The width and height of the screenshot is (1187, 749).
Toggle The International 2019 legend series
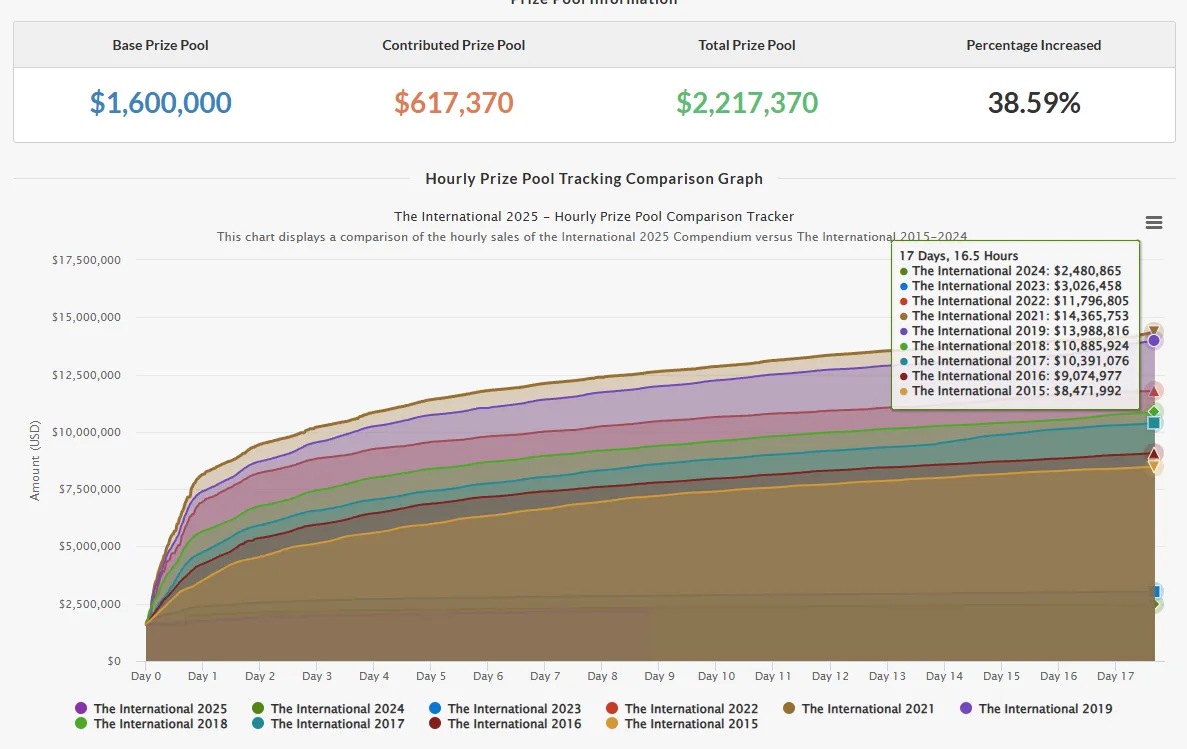pyautogui.click(x=1036, y=709)
